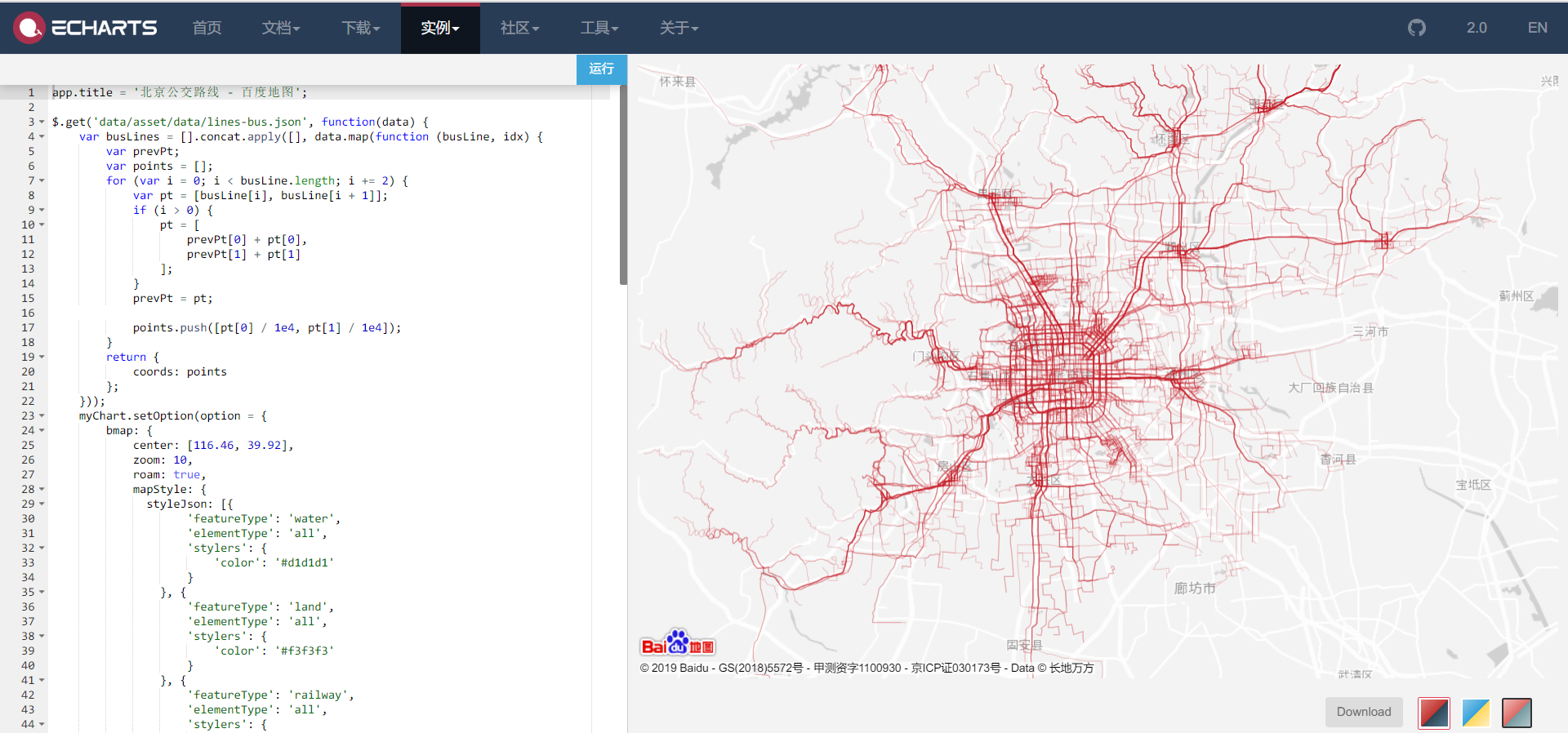Open the 实例 examples menu
Screen dimensions: 1568x733
[x=440, y=28]
